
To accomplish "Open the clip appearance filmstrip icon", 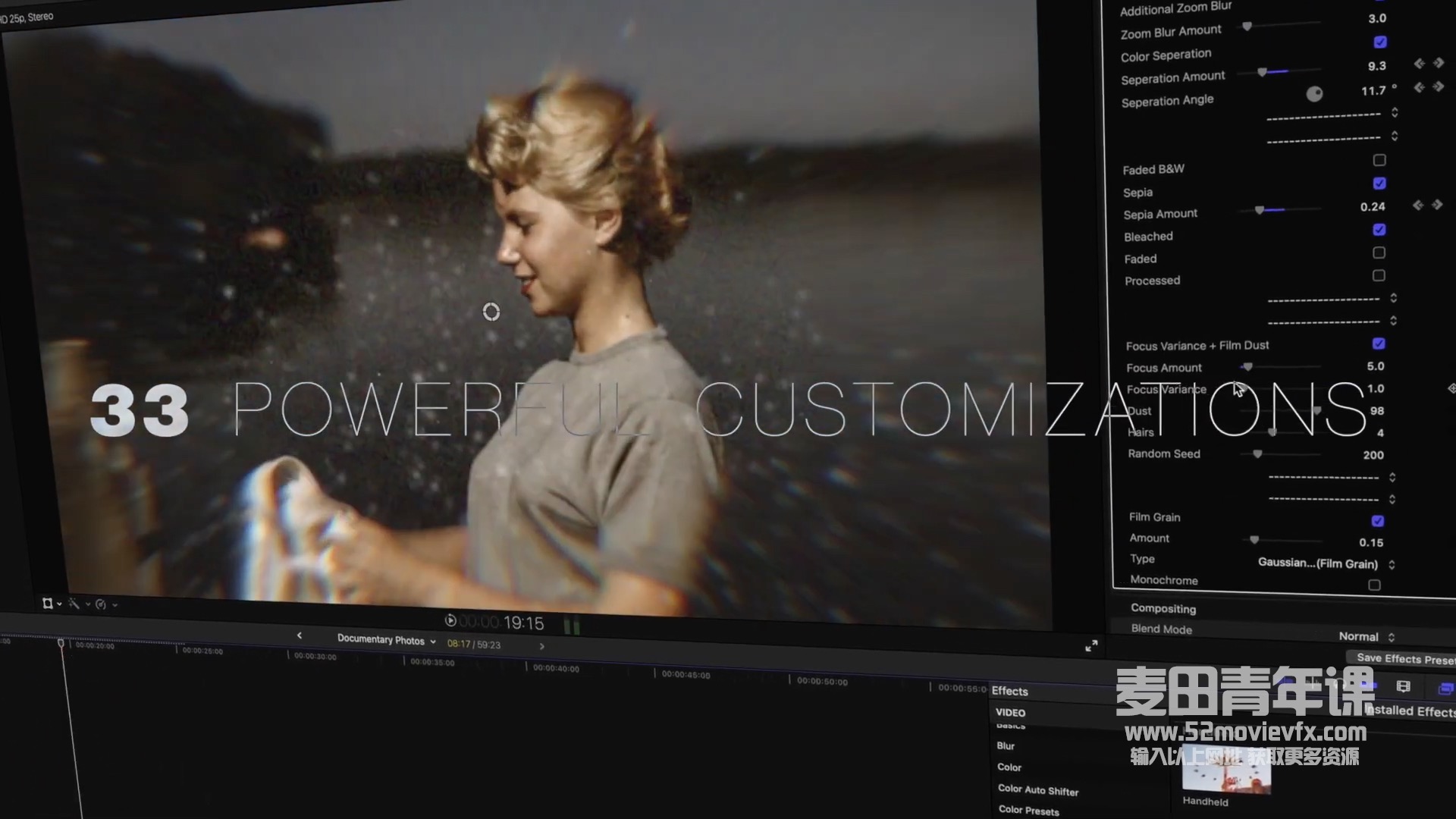I will pos(1403,686).
